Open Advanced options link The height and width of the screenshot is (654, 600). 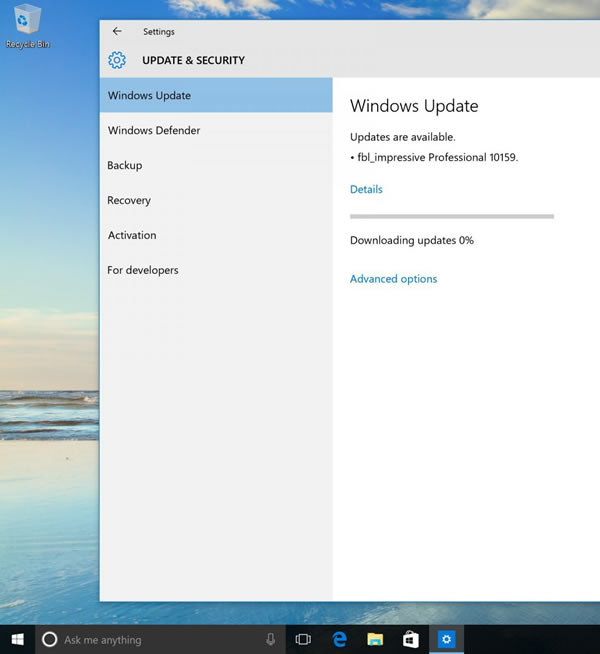[x=393, y=279]
